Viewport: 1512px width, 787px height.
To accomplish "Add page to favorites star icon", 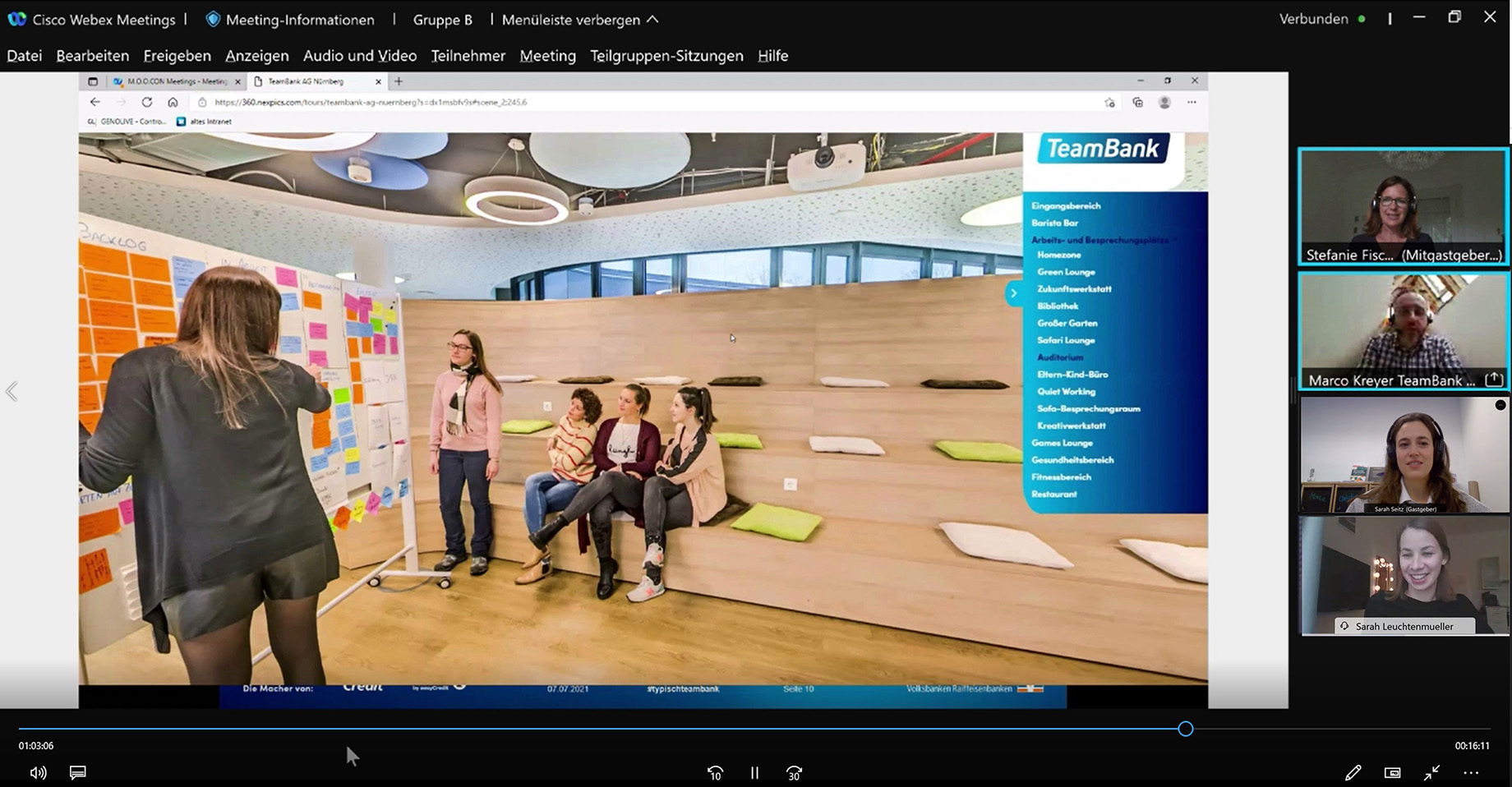I will click(1110, 103).
